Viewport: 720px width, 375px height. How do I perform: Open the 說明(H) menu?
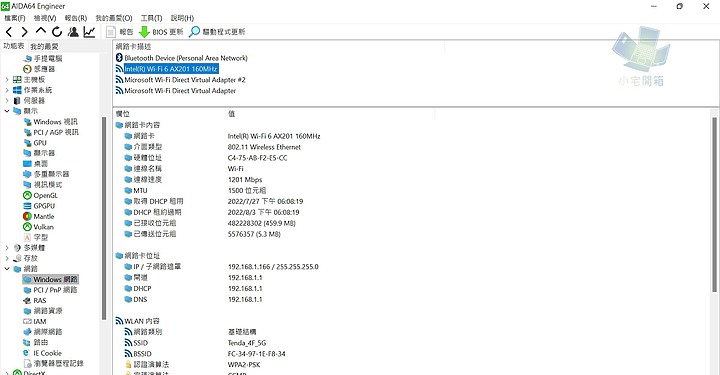pyautogui.click(x=182, y=18)
